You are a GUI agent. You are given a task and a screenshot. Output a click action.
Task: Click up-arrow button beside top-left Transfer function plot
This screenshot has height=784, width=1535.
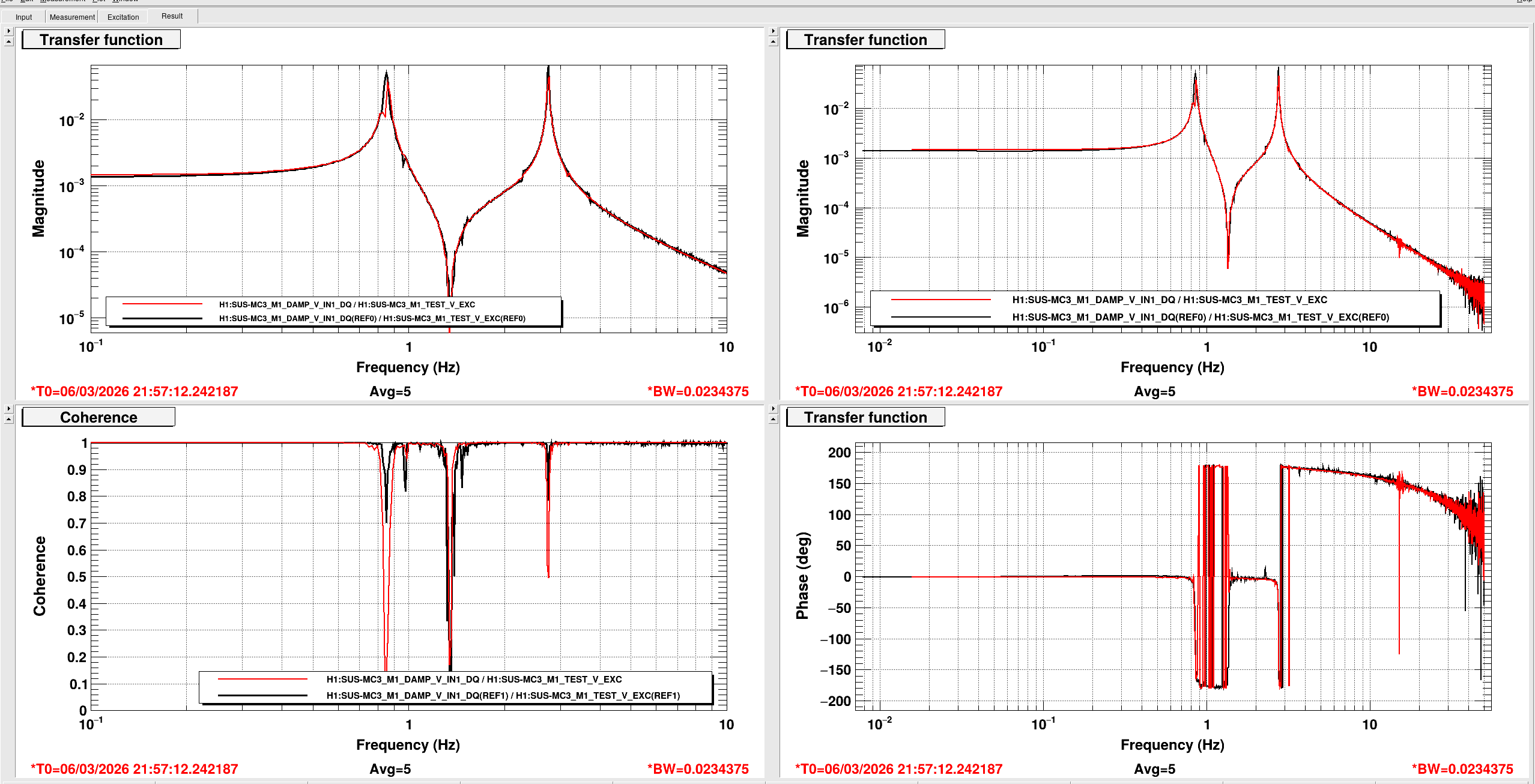point(8,41)
